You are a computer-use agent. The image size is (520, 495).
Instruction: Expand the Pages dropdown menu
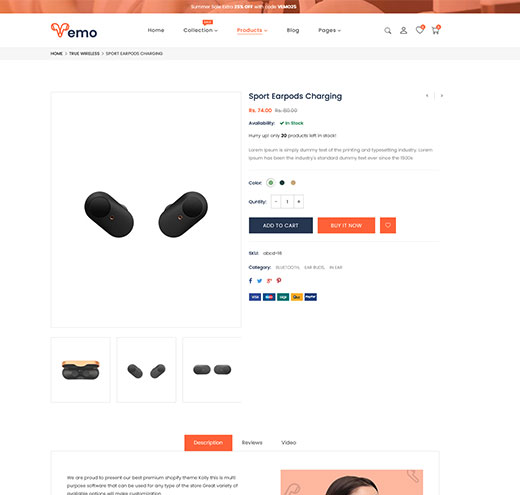coord(329,30)
